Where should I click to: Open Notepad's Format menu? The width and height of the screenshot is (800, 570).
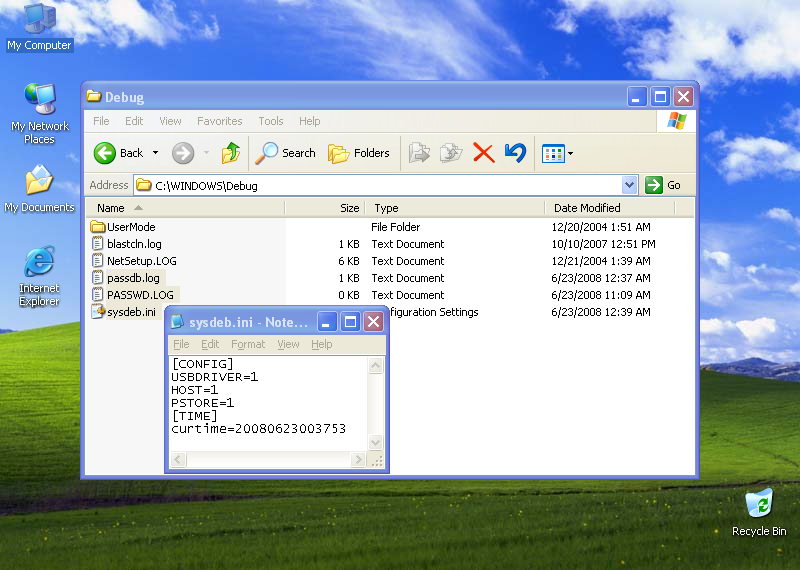[248, 344]
